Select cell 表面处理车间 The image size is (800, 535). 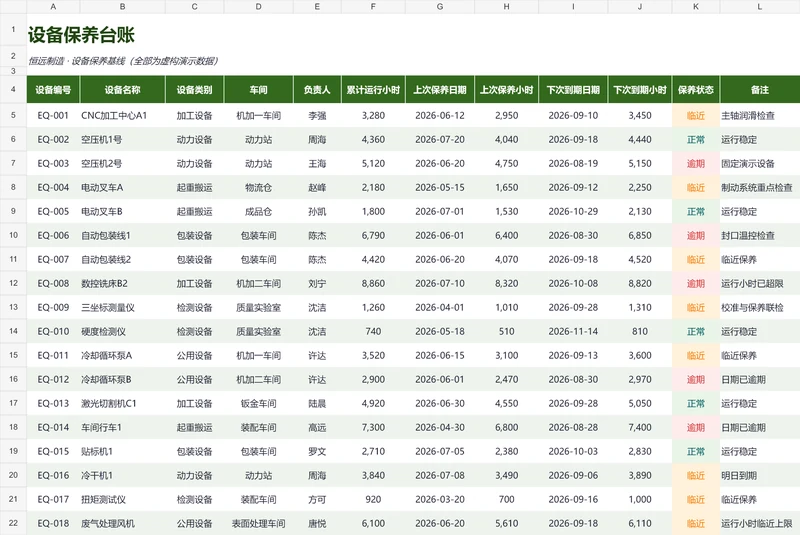click(x=258, y=523)
